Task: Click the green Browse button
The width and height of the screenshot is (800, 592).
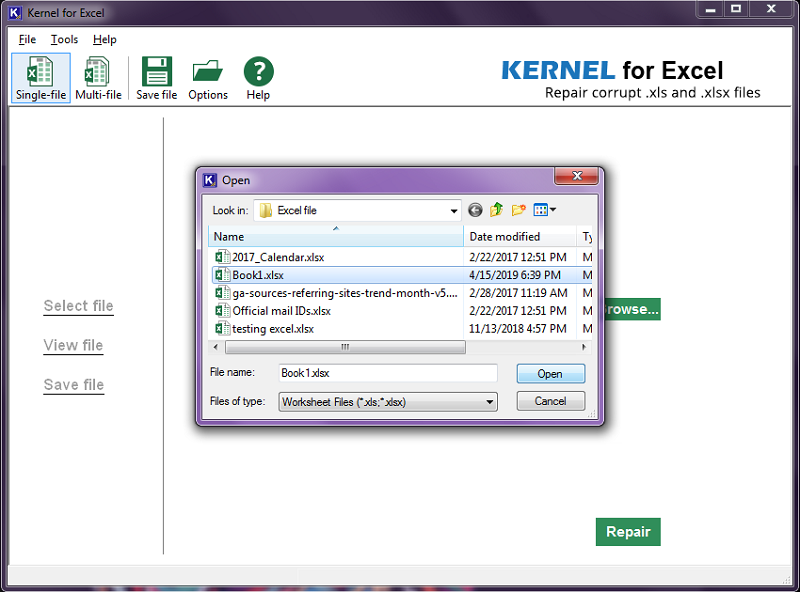Action: pyautogui.click(x=632, y=309)
